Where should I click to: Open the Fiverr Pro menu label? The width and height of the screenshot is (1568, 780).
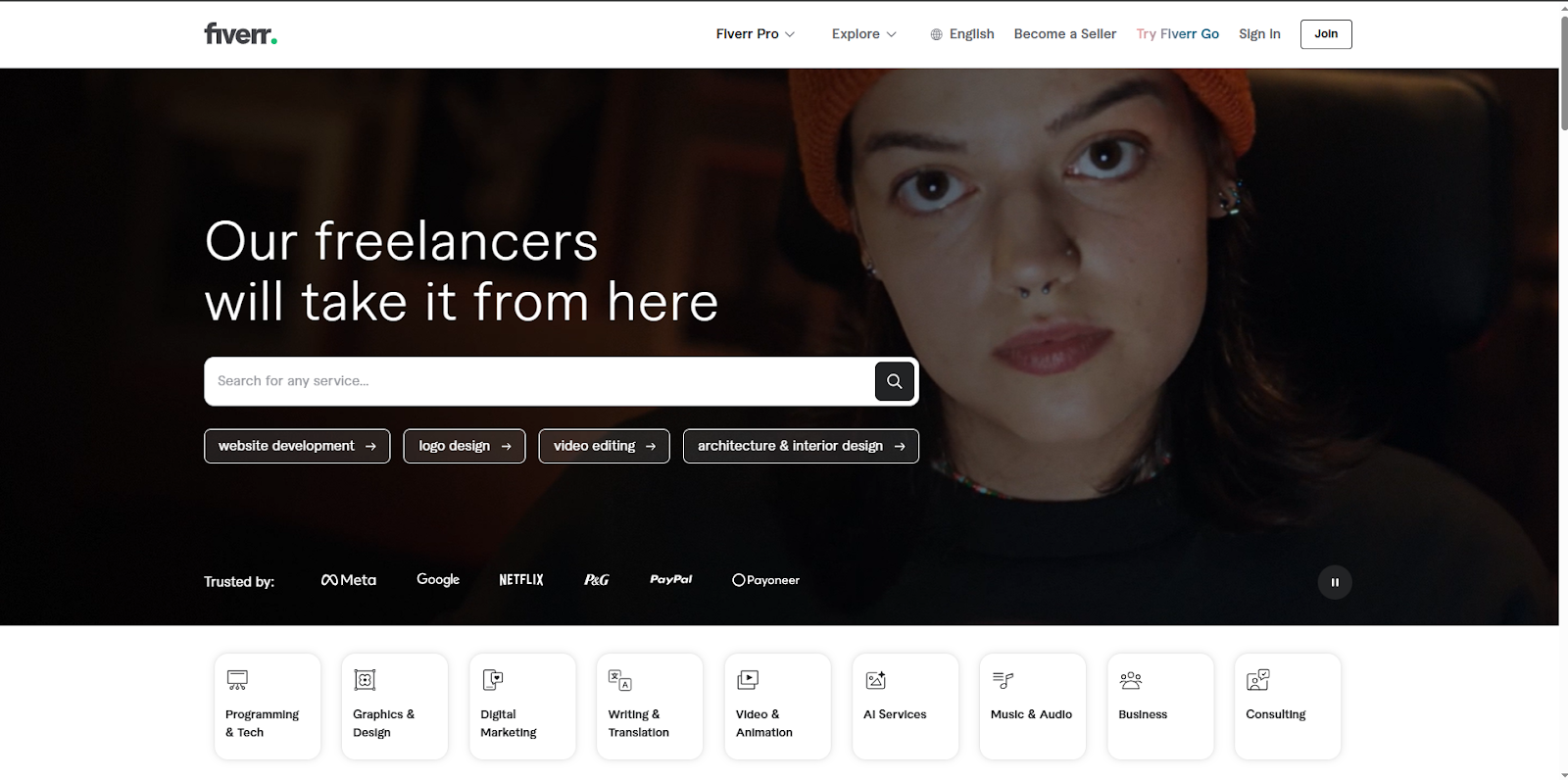click(x=748, y=34)
